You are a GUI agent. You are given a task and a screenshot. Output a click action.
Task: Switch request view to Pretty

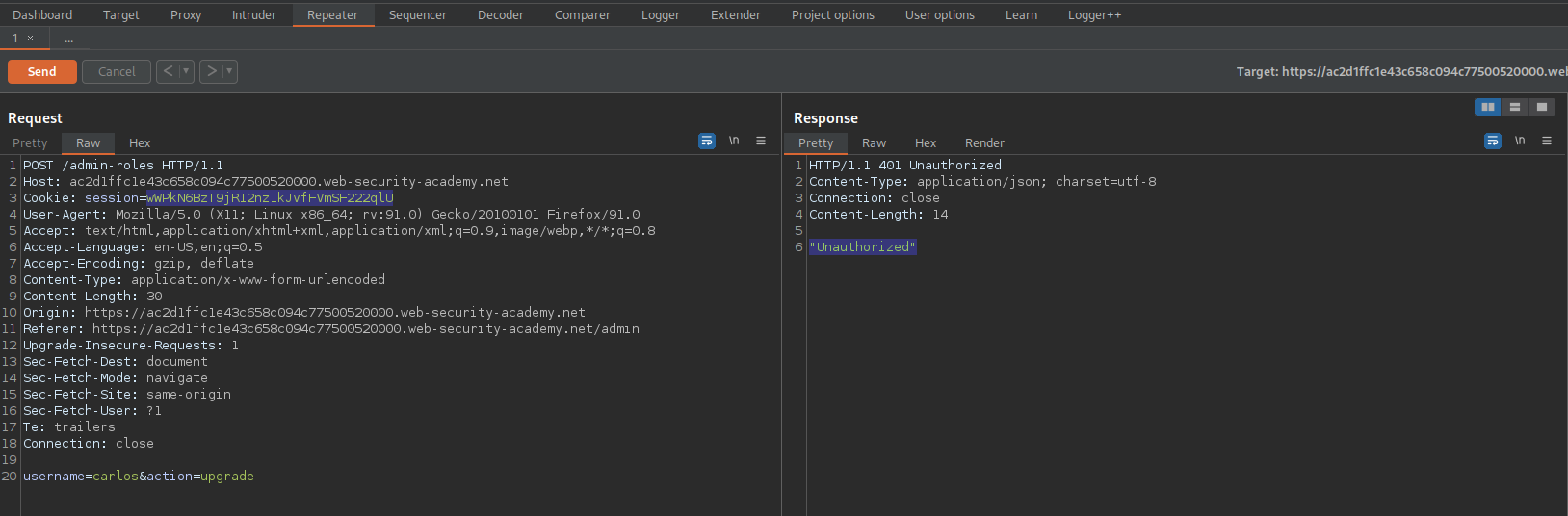(x=30, y=142)
